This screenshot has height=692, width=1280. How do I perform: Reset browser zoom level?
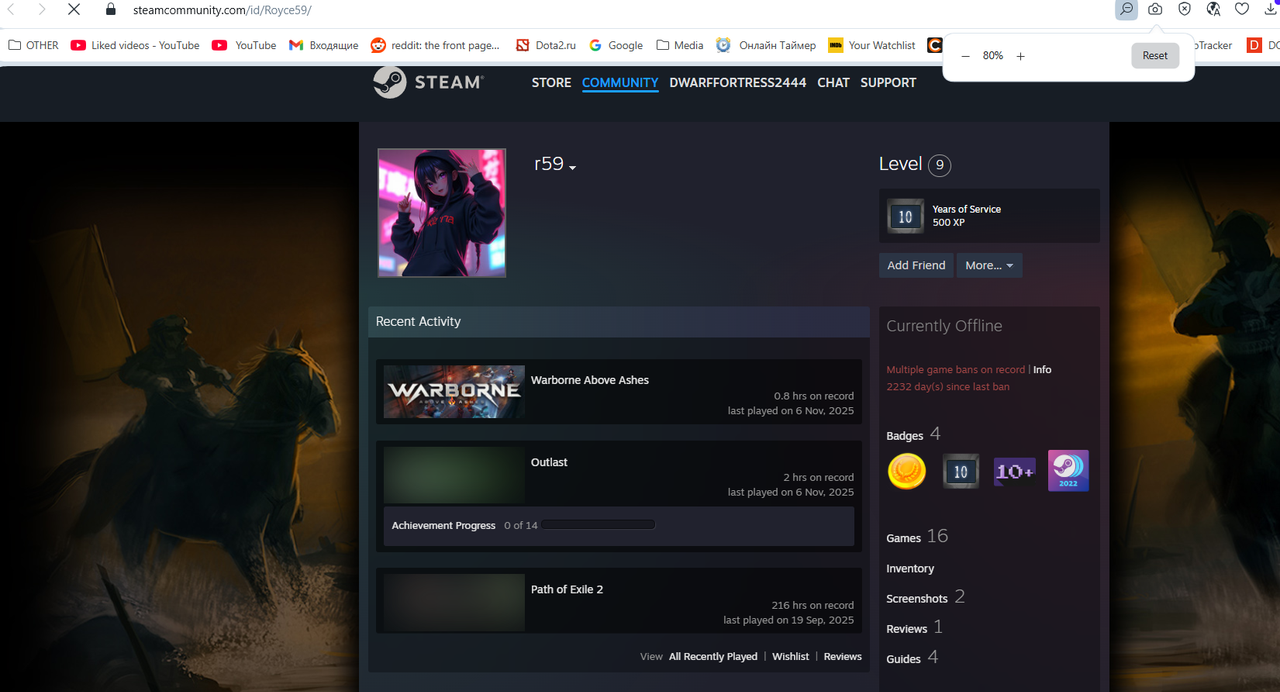click(x=1155, y=56)
